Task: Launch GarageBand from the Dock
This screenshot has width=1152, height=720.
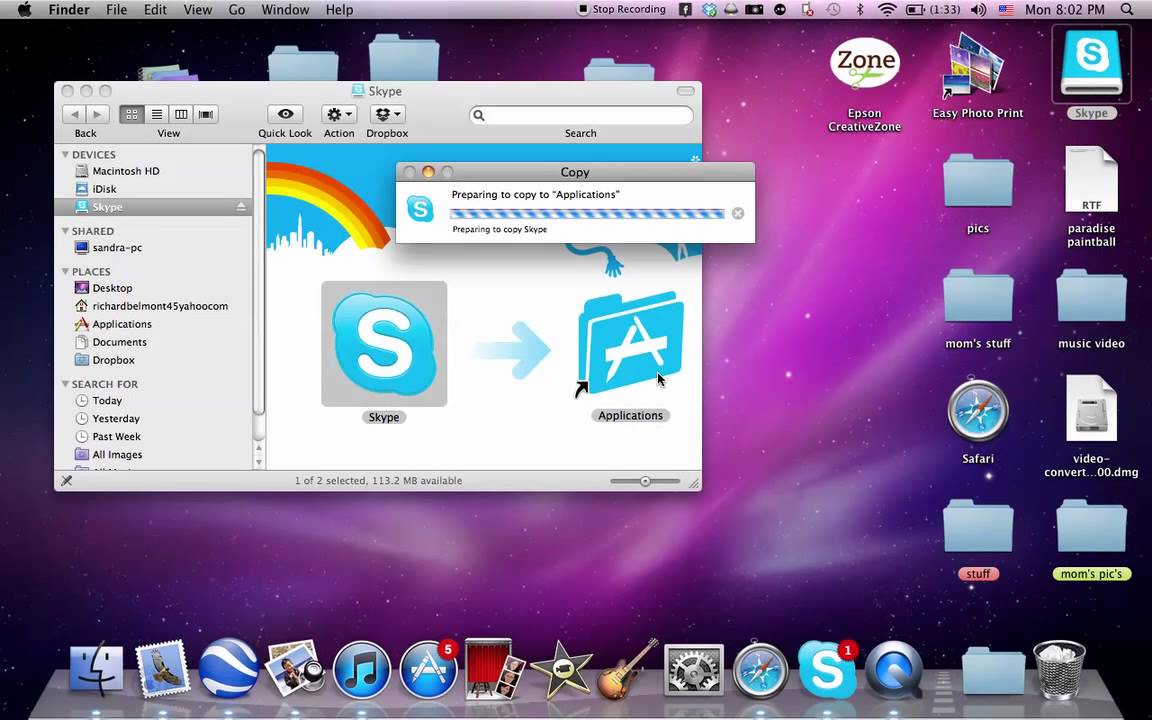Action: (627, 669)
